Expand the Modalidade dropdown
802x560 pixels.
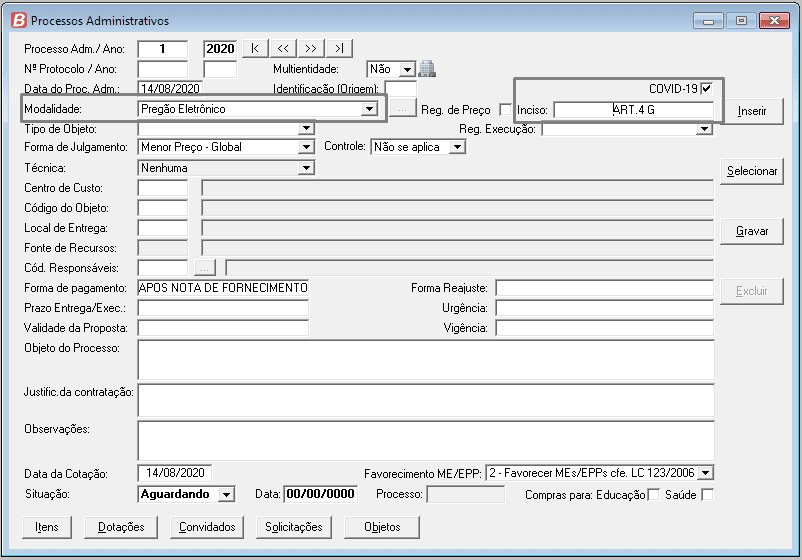[x=369, y=108]
